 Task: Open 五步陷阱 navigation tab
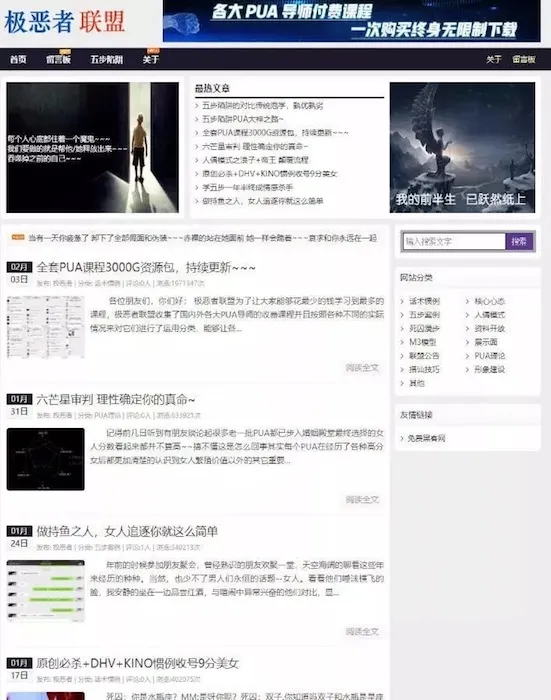pyautogui.click(x=107, y=59)
